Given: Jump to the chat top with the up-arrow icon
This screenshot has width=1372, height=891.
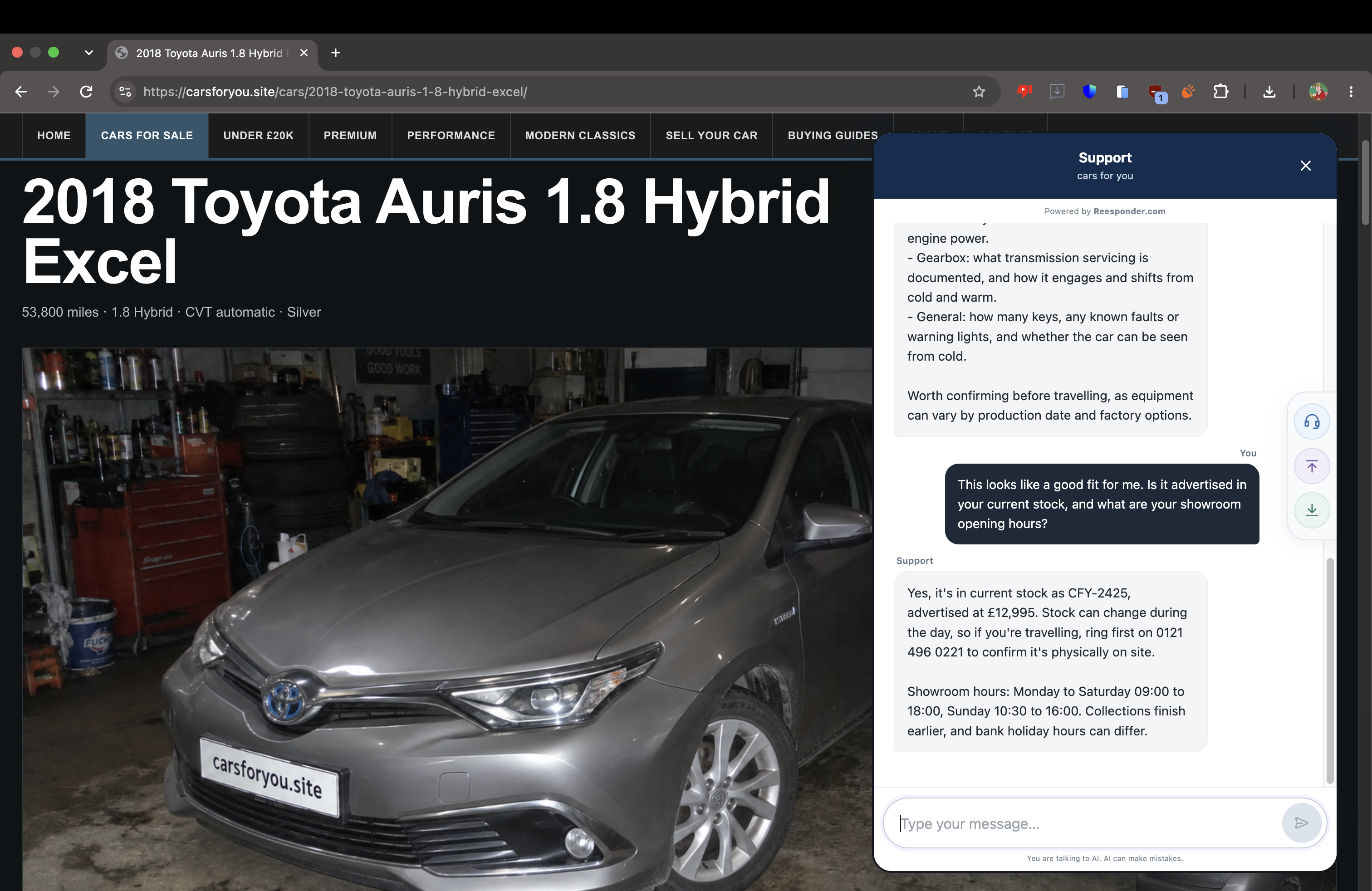Looking at the screenshot, I should [x=1312, y=466].
